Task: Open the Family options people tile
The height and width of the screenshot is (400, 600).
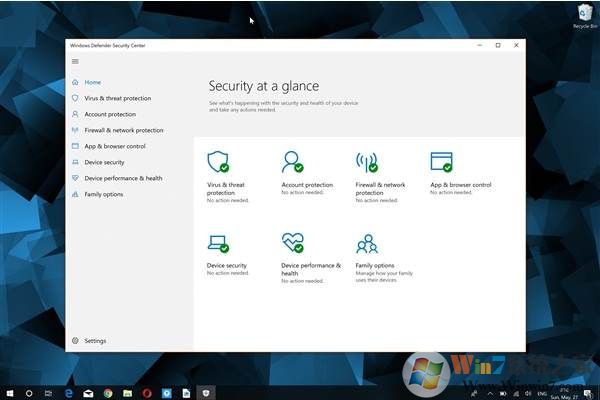Action: [x=367, y=243]
